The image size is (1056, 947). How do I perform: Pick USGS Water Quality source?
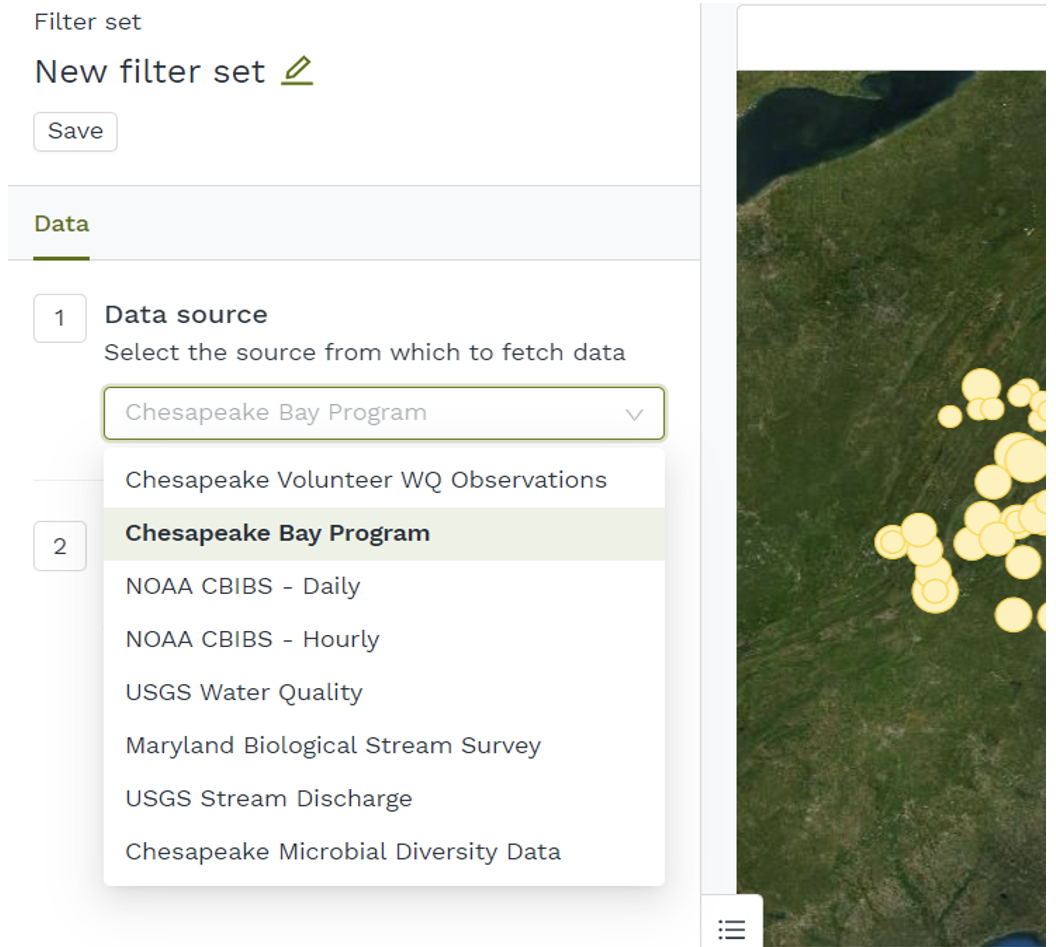[x=384, y=692]
